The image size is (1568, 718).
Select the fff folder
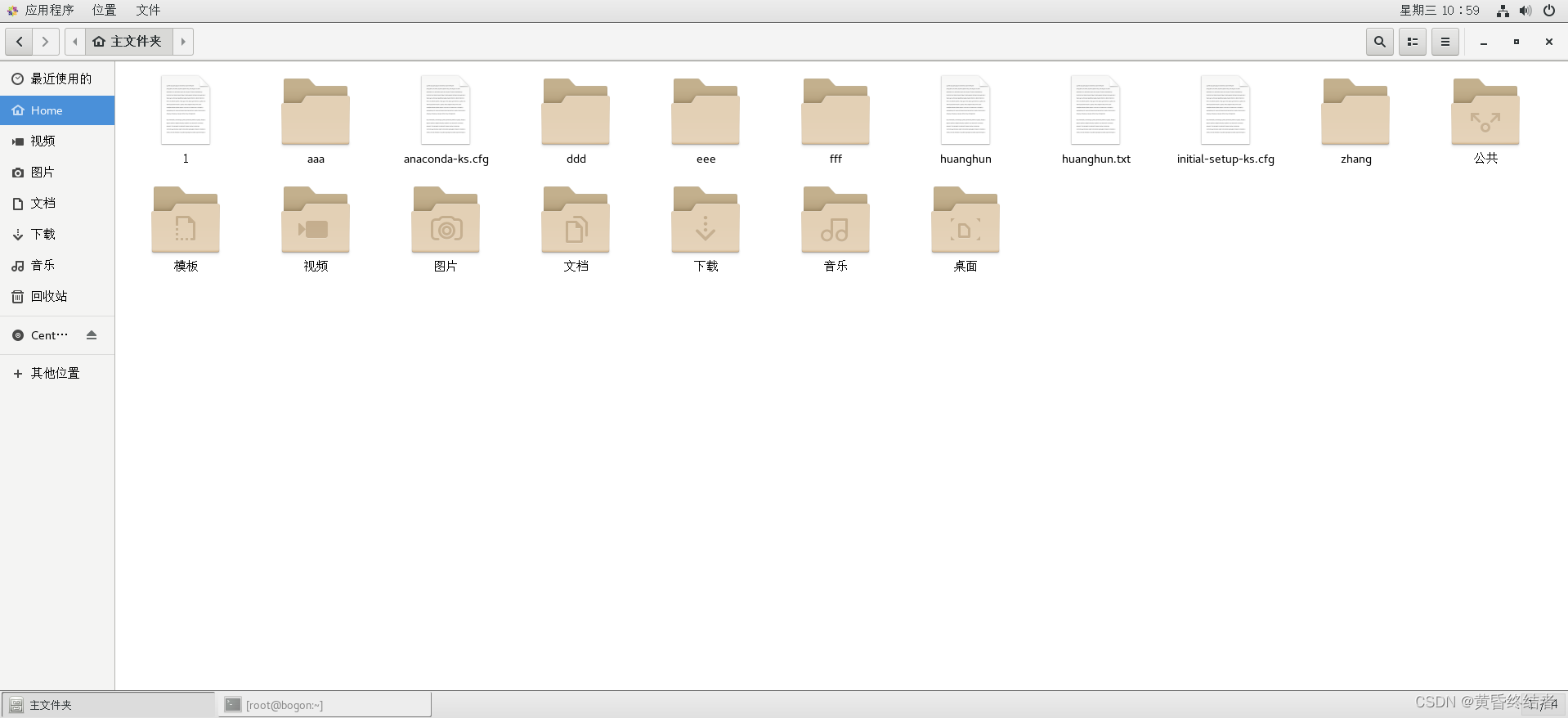click(836, 120)
